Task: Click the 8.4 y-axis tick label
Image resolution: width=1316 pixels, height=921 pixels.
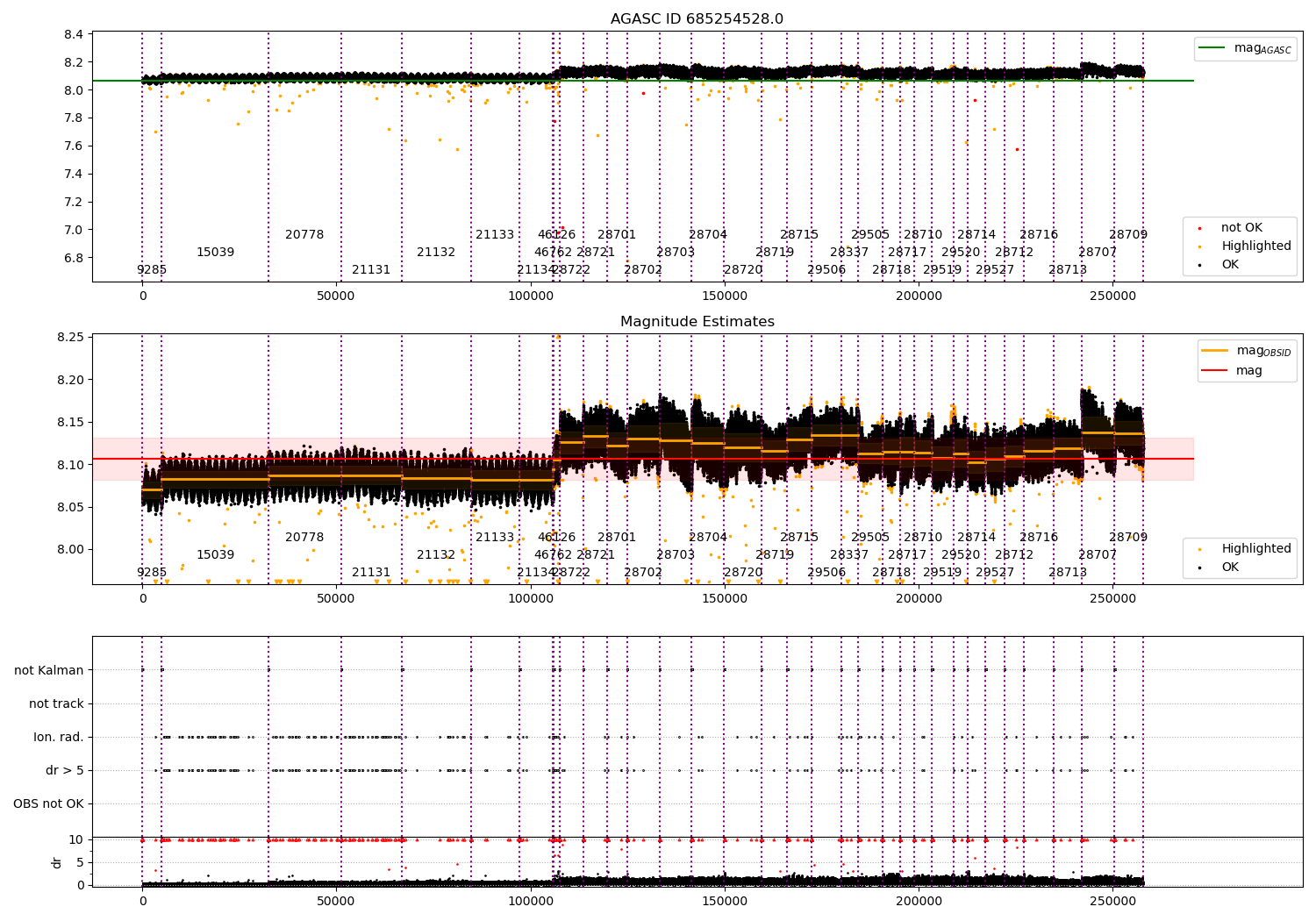Action: (x=74, y=34)
